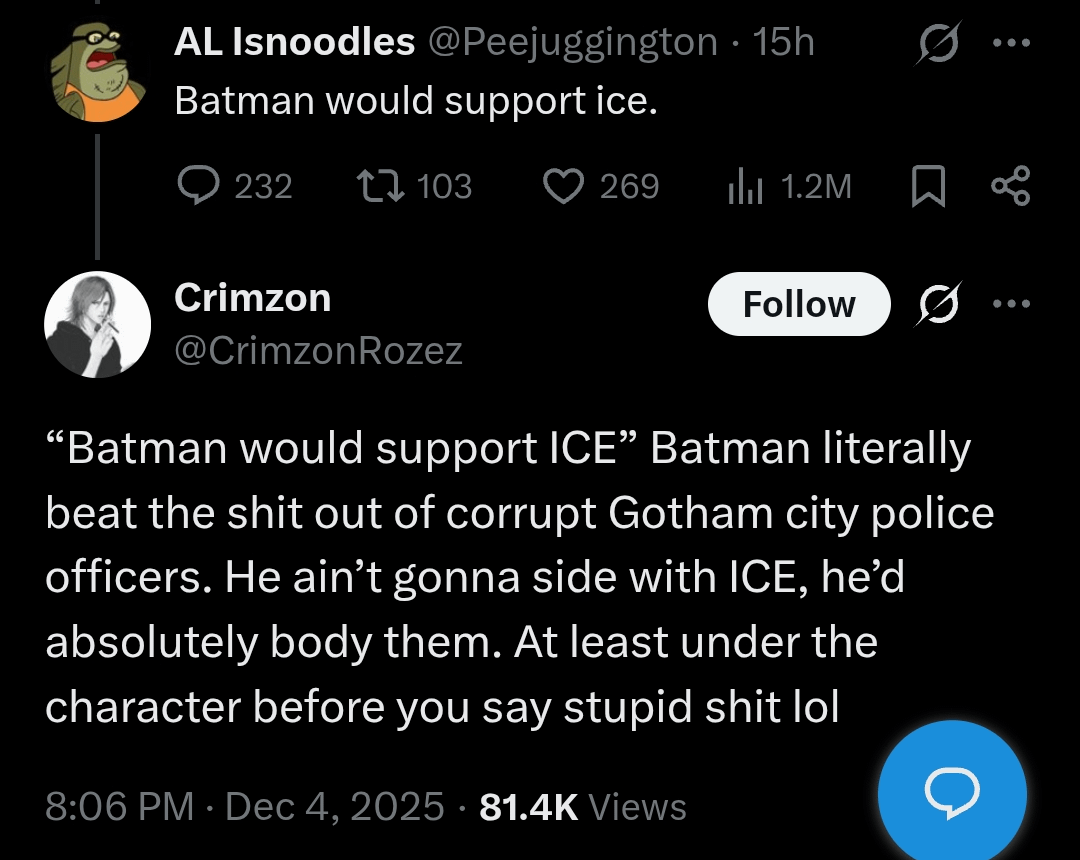
Task: Open the AL Isnoodles display name
Action: pos(294,42)
